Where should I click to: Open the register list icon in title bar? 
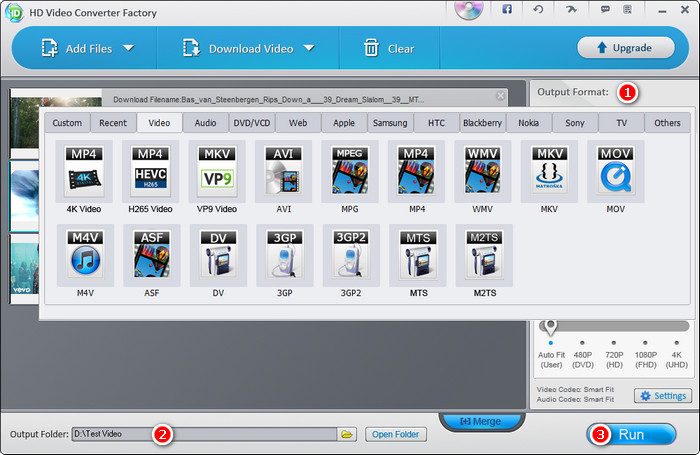pyautogui.click(x=627, y=9)
